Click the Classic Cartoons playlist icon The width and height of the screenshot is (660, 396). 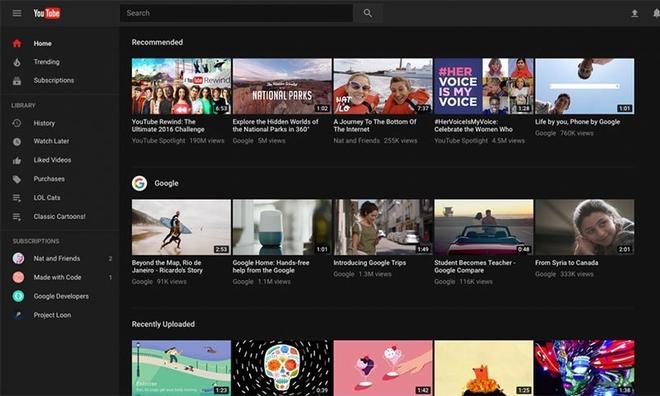point(17,217)
